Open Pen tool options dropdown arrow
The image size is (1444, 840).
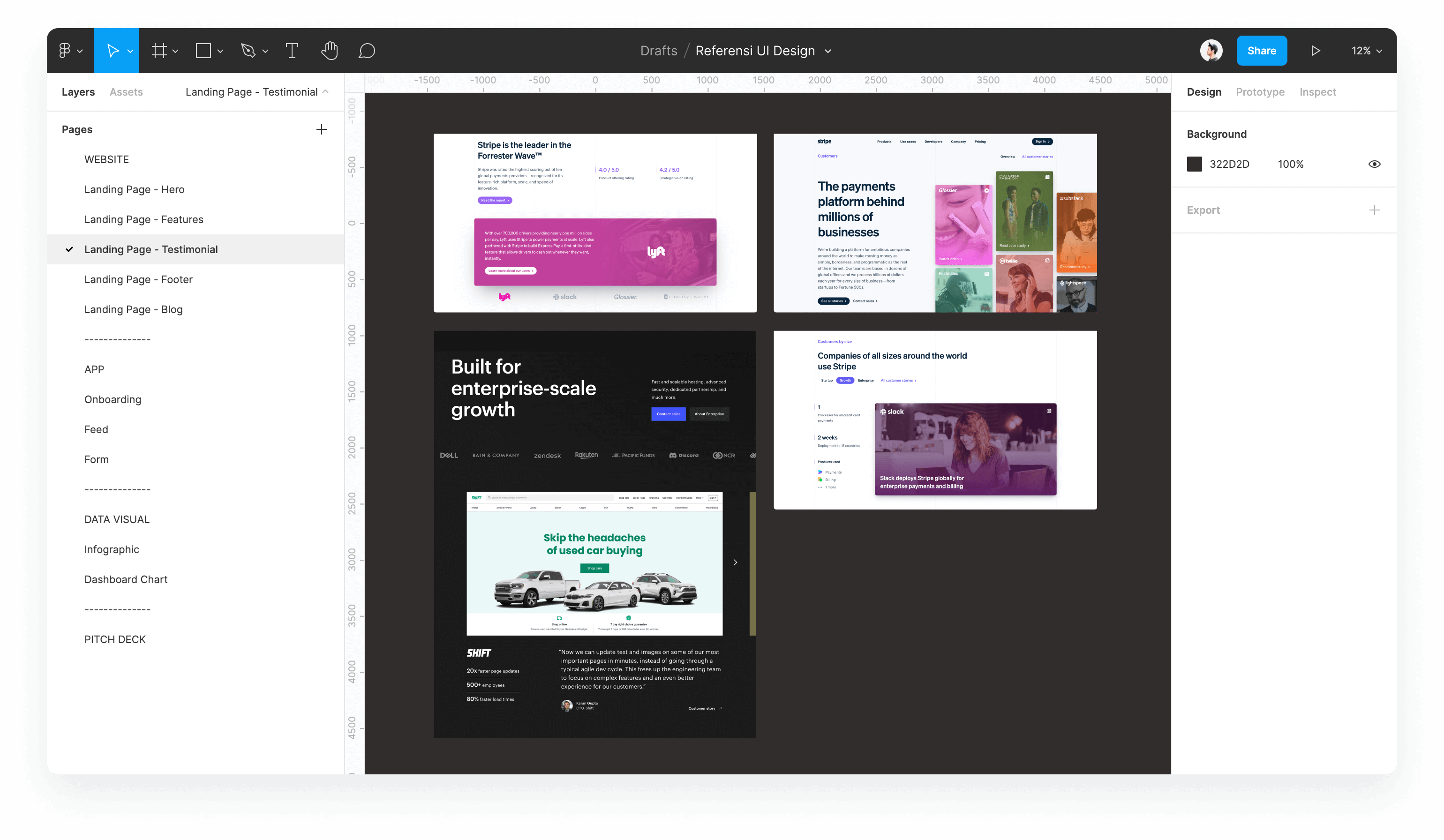point(265,51)
